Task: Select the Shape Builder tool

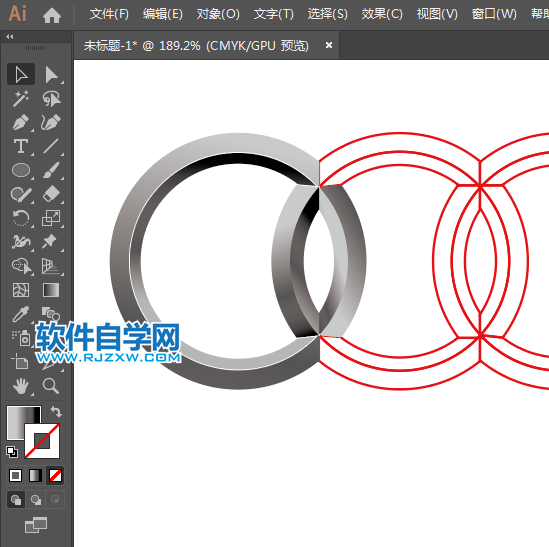Action: 21,266
